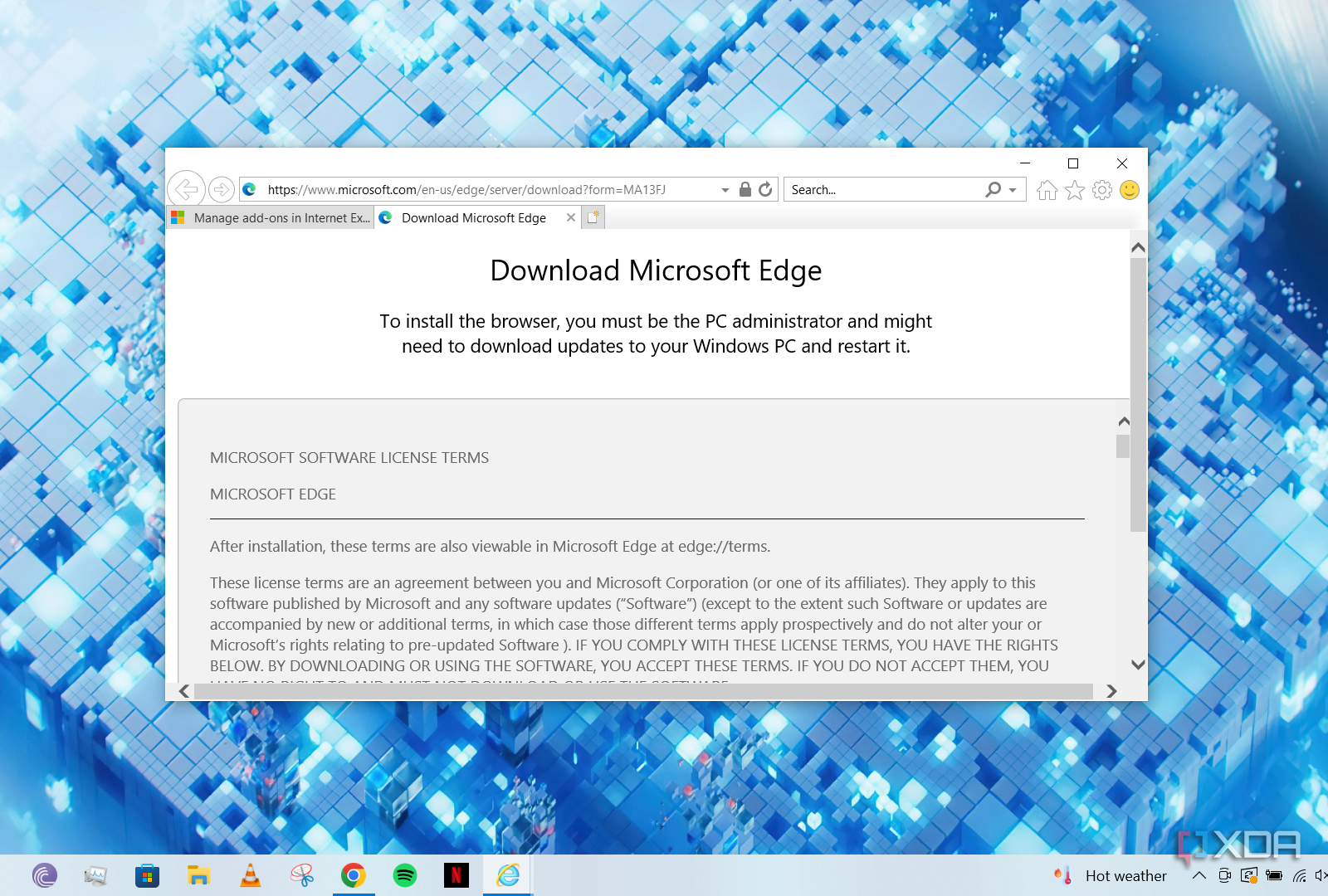Open the address bar autocomplete dropdown

click(724, 189)
